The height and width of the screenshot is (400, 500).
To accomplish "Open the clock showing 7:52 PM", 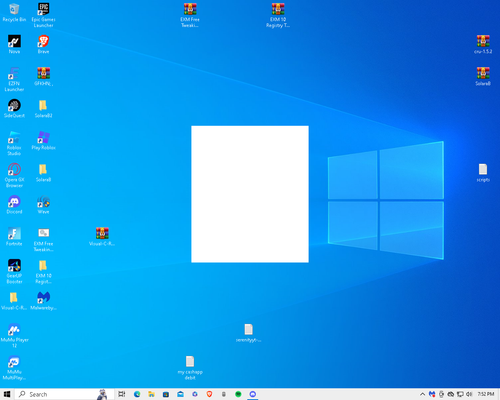I will [486, 394].
